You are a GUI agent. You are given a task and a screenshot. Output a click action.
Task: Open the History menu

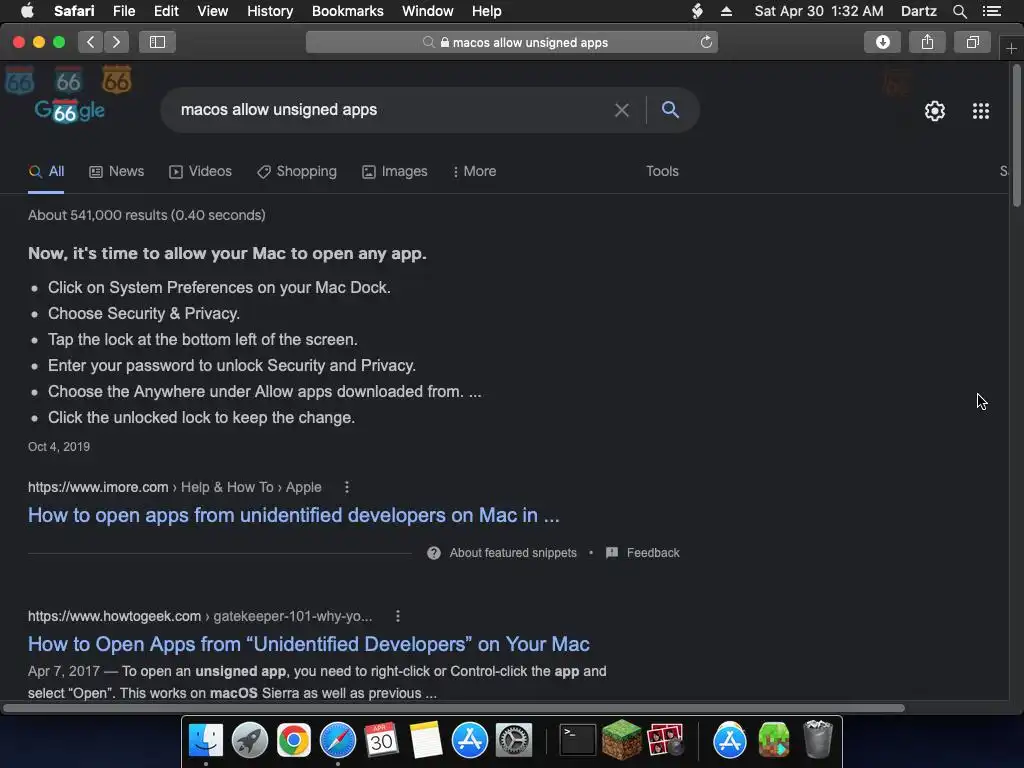(270, 11)
